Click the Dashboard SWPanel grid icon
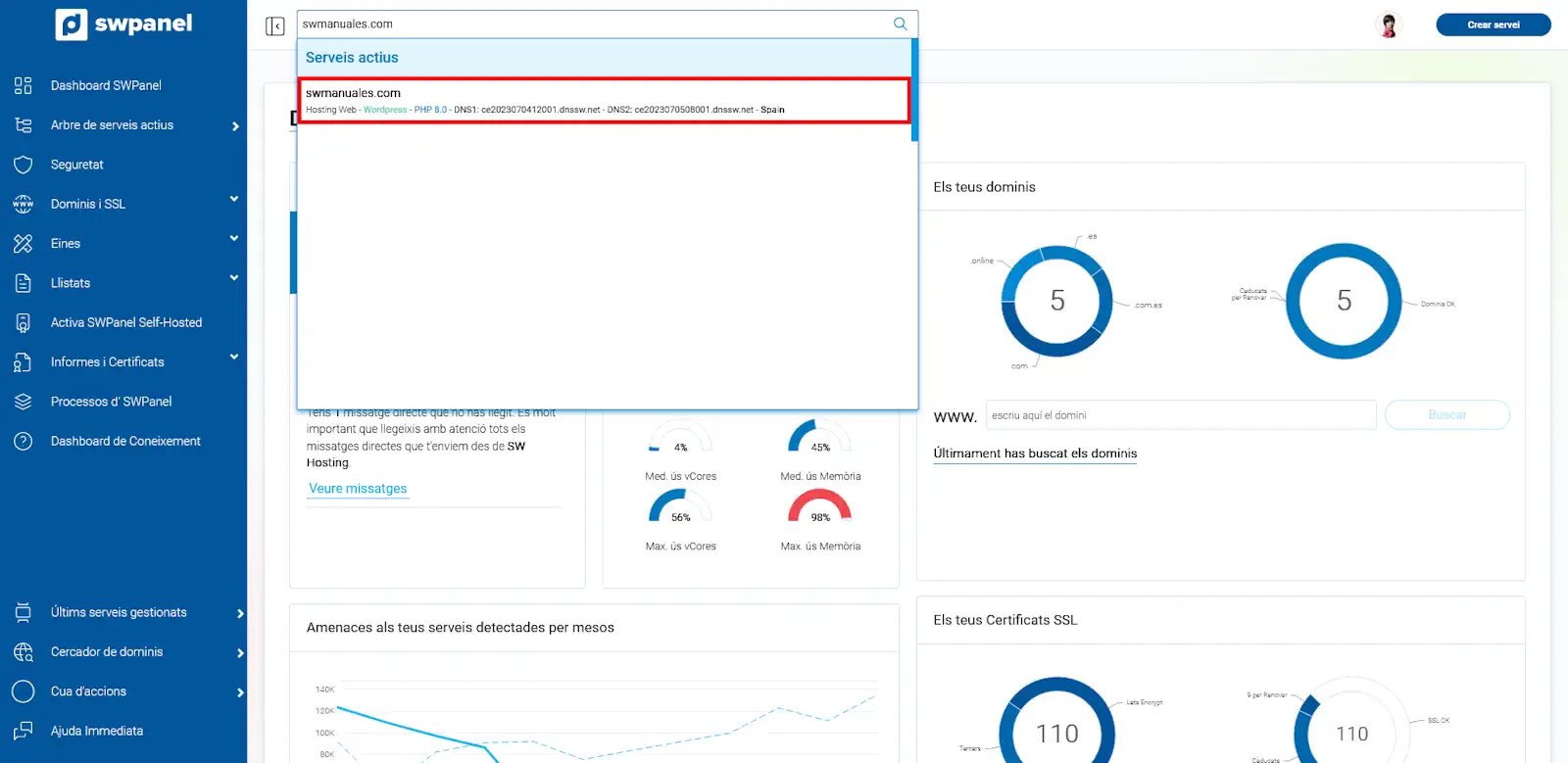Image resolution: width=1568 pixels, height=763 pixels. coord(24,85)
